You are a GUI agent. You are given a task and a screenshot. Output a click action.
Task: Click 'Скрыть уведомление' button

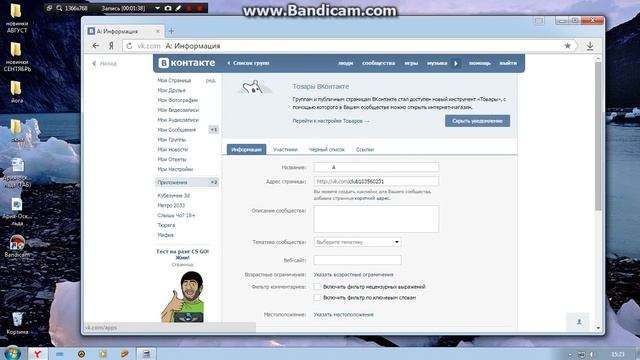tap(477, 121)
